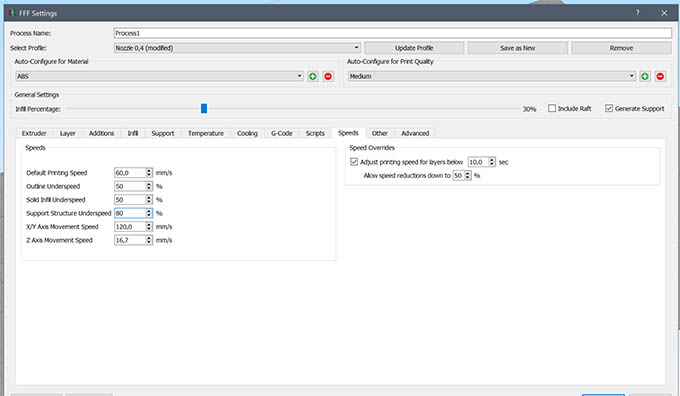Toggle the Include Raft checkbox
The image size is (680, 396).
coord(552,108)
